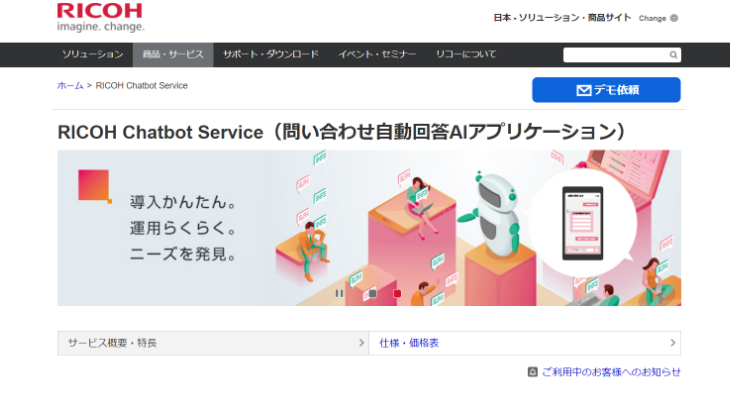The width and height of the screenshot is (730, 410).
Task: Click the ホーム breadcrumb link
Action: pos(70,86)
